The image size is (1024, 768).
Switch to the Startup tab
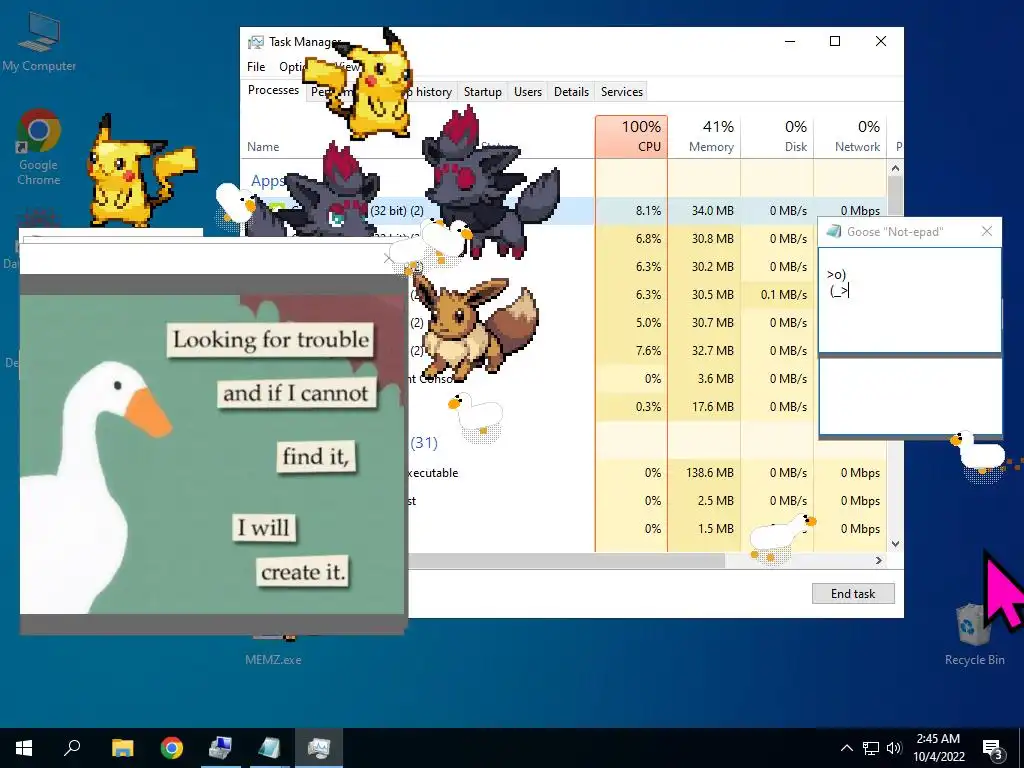483,92
